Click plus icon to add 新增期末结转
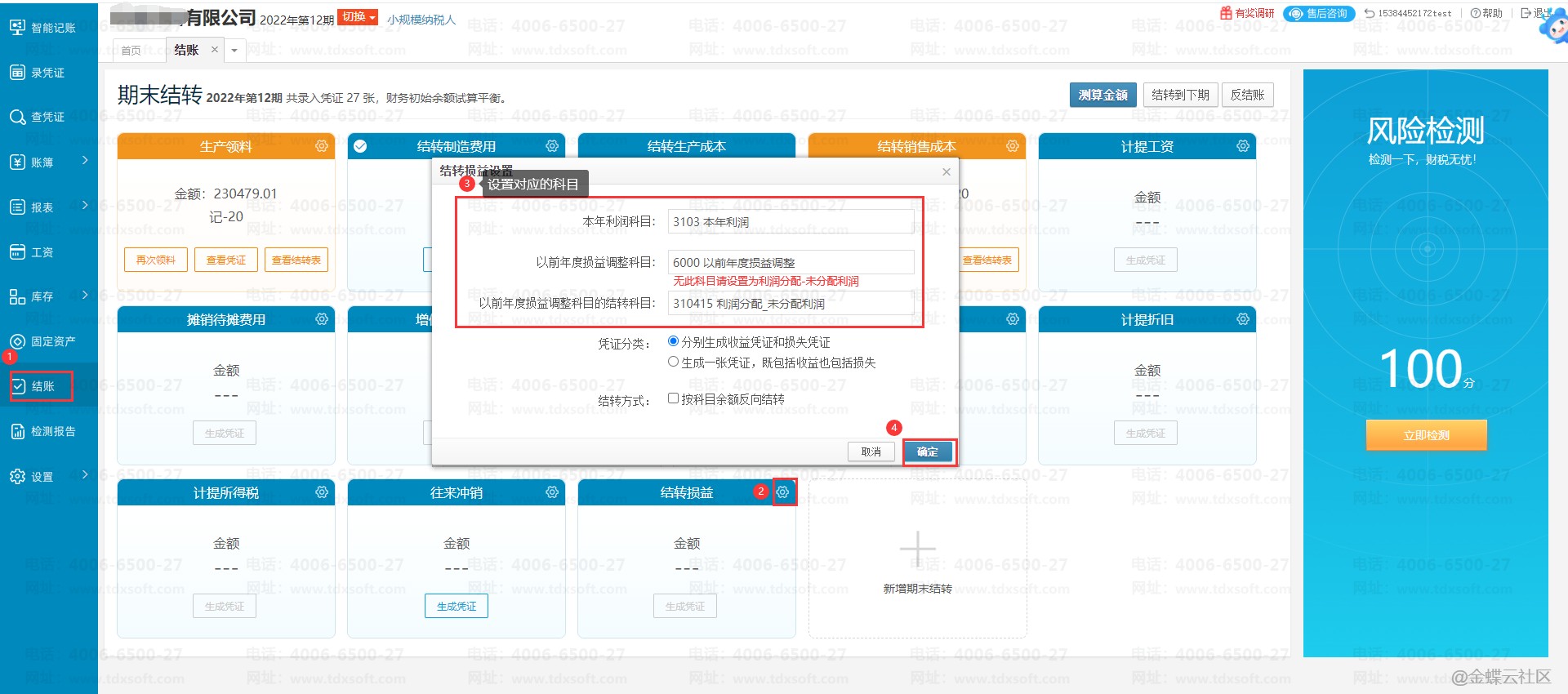 917,549
